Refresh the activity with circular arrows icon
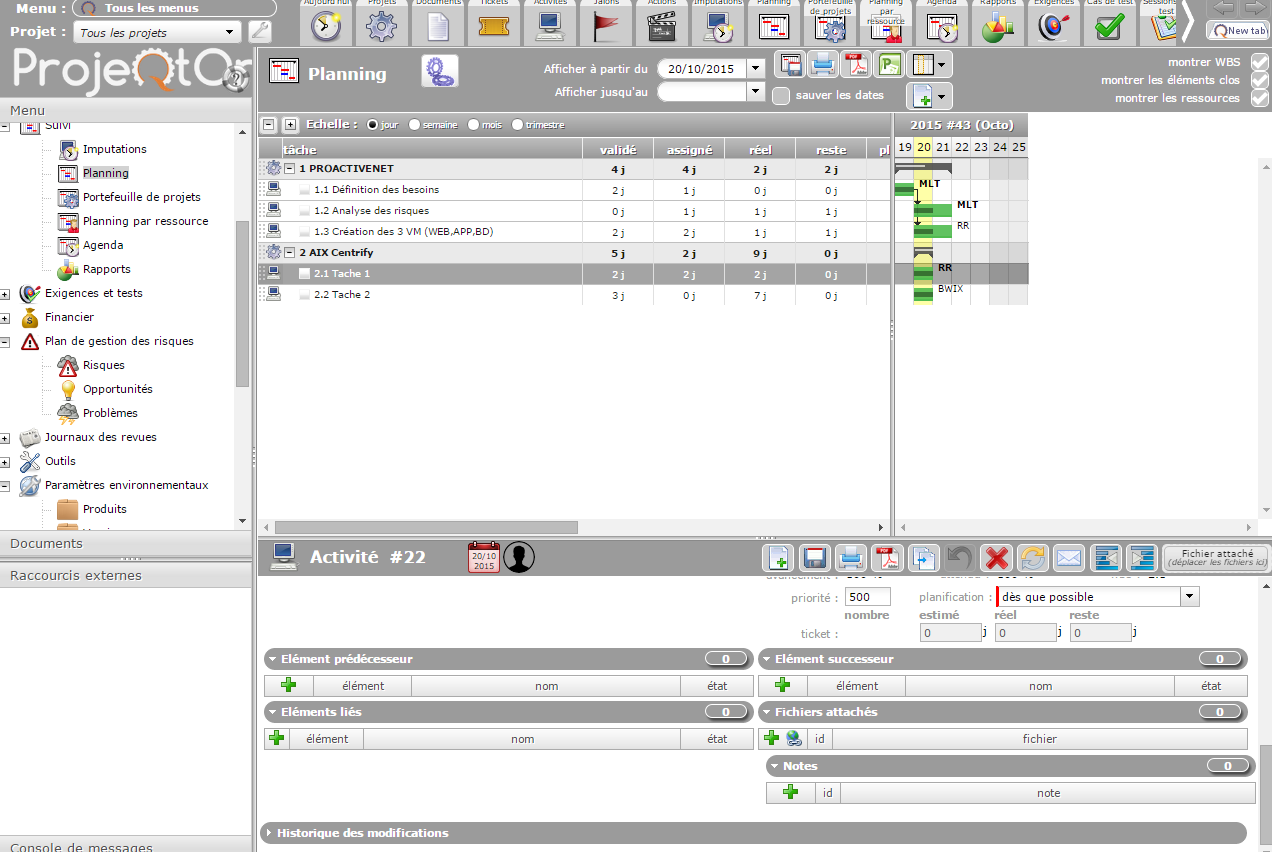Viewport: 1272px width, 852px height. click(x=1032, y=558)
